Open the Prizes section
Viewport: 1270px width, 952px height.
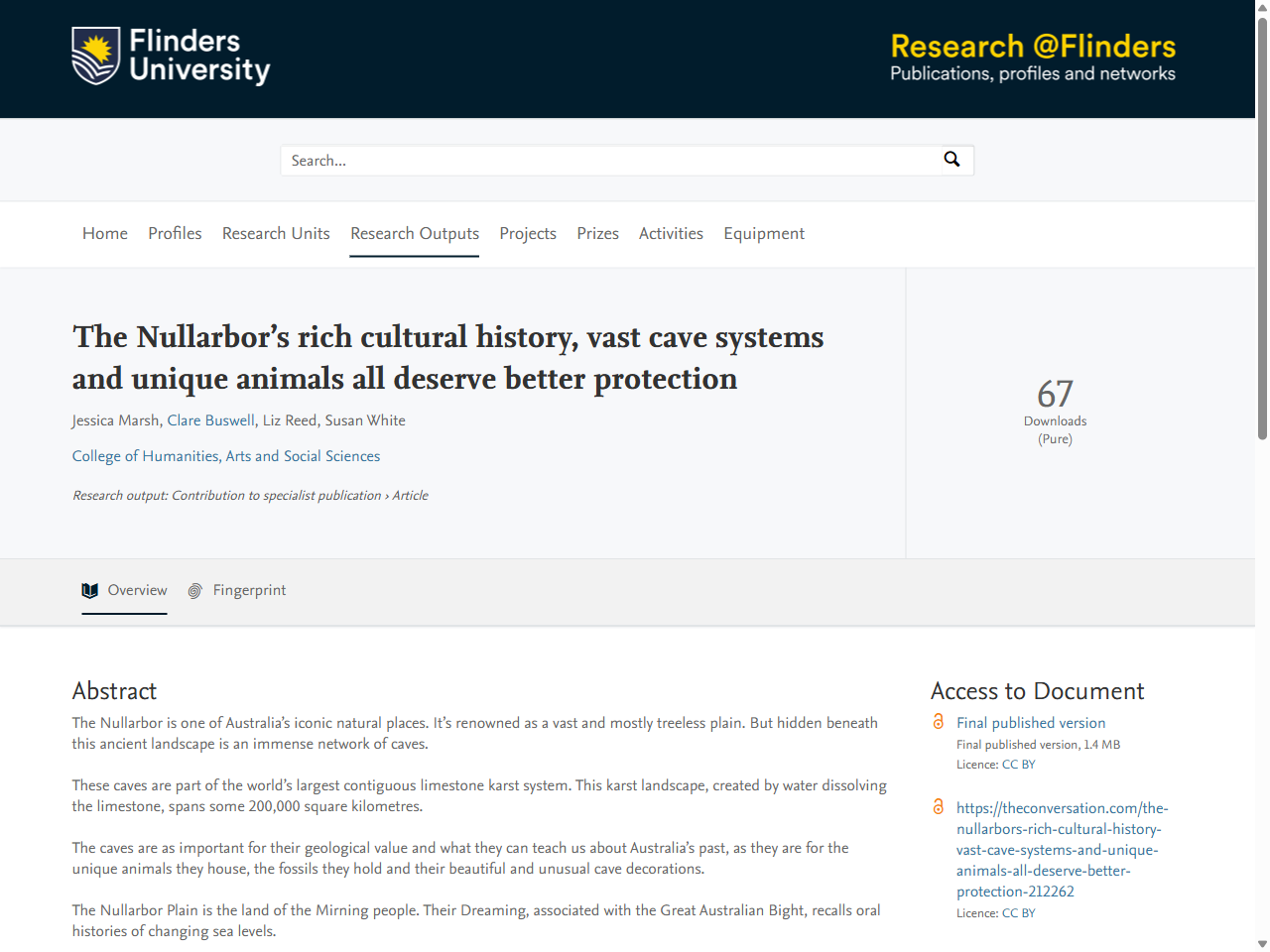pyautogui.click(x=597, y=233)
